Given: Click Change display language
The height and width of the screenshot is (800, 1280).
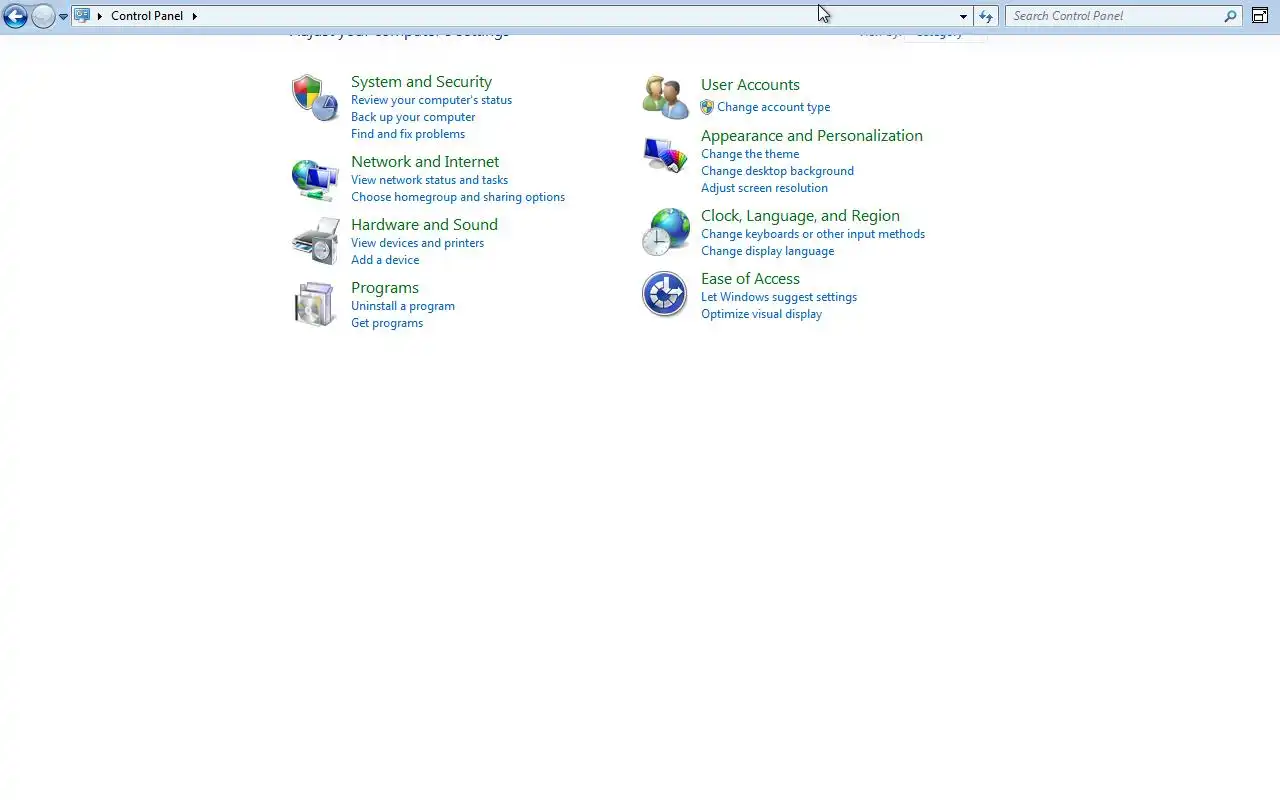Looking at the screenshot, I should pyautogui.click(x=767, y=251).
